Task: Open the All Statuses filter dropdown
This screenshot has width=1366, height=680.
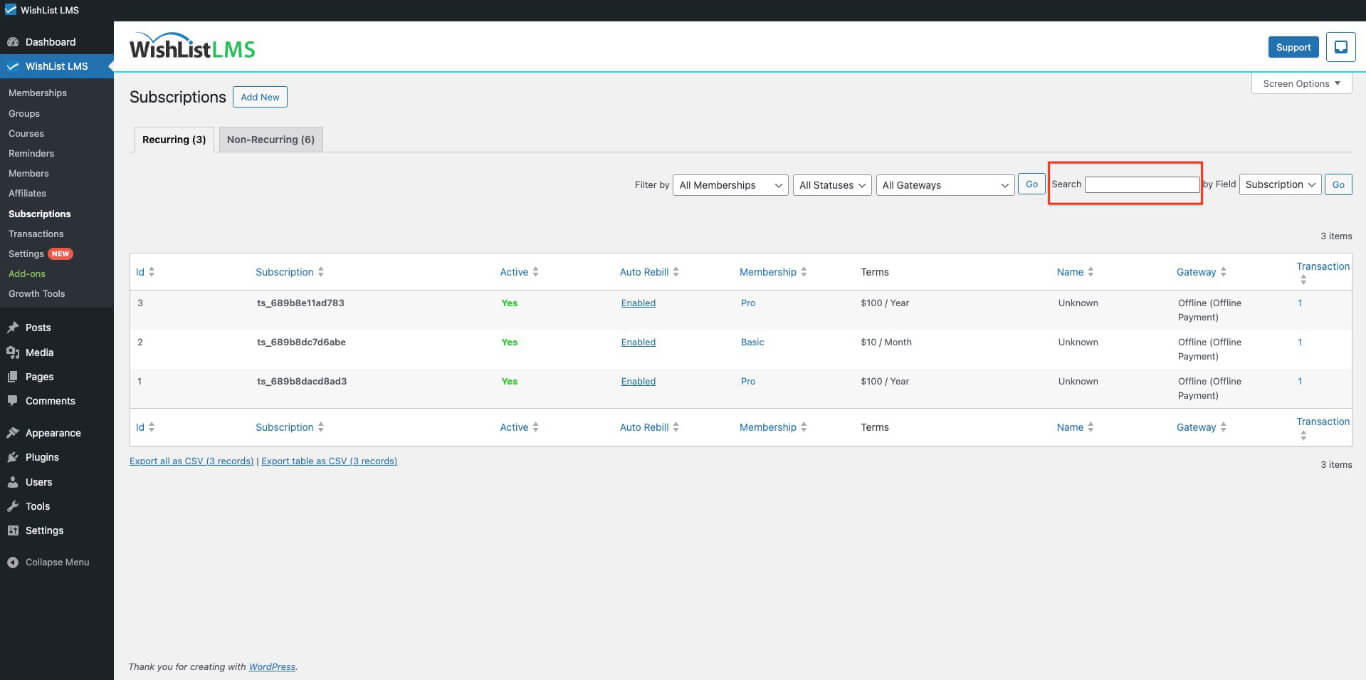Action: (833, 185)
